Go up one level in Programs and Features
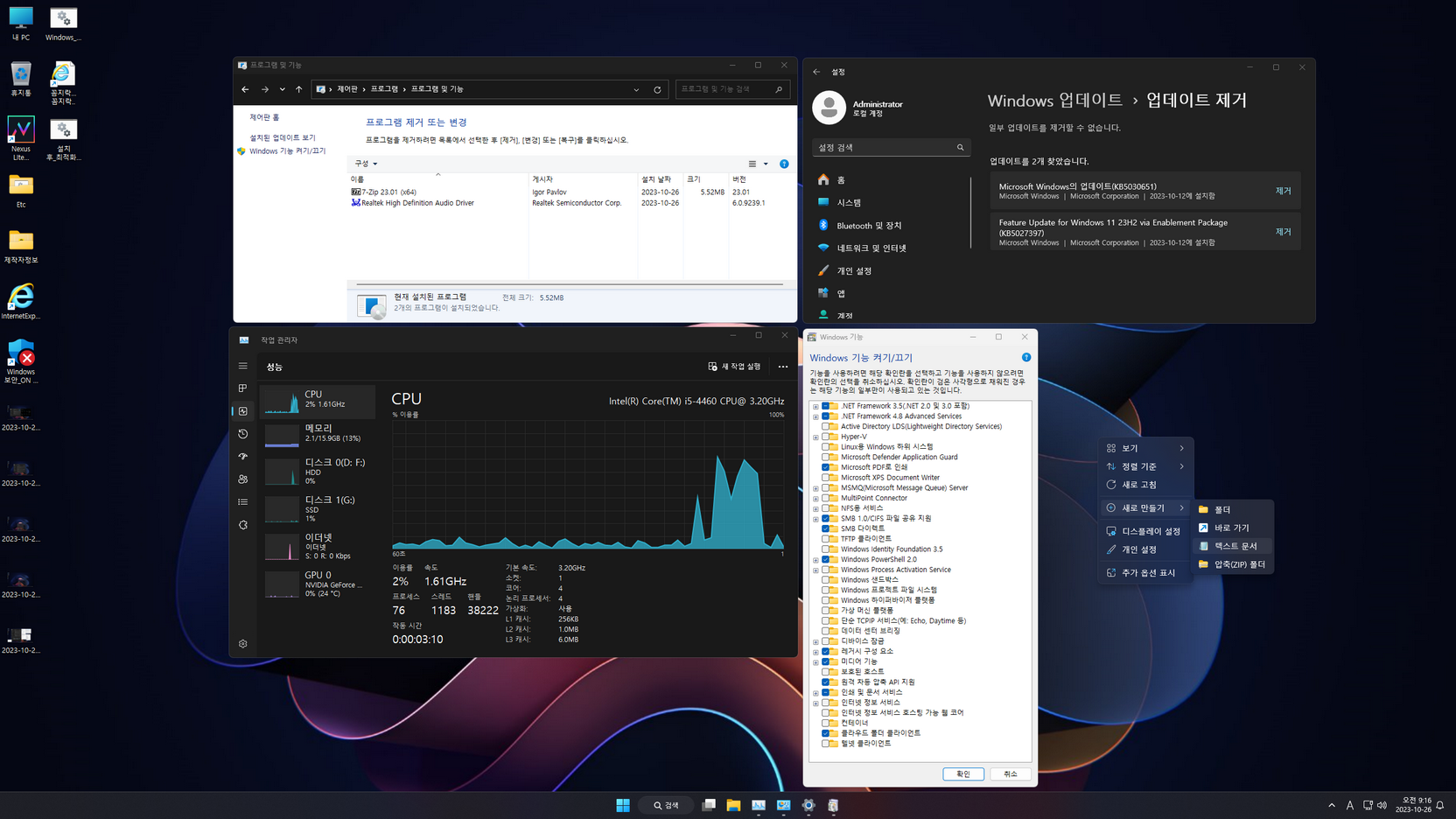This screenshot has height=819, width=1456. pyautogui.click(x=299, y=89)
